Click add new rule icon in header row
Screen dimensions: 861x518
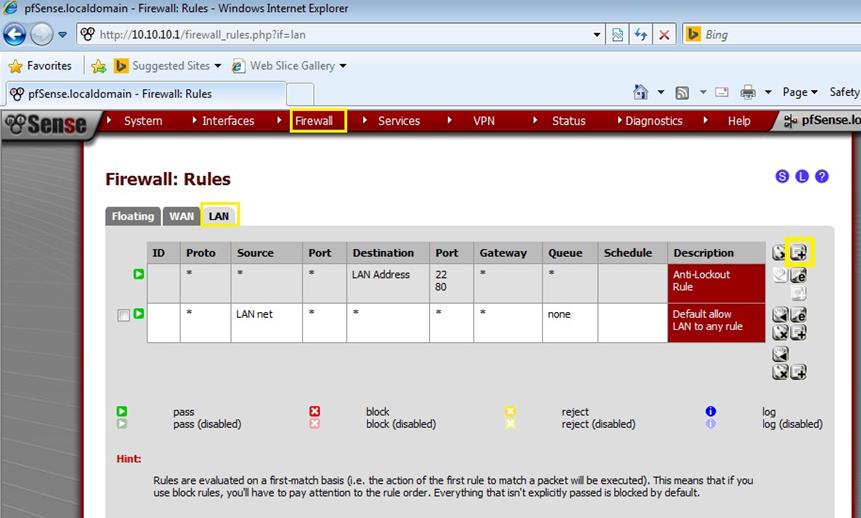click(x=799, y=253)
